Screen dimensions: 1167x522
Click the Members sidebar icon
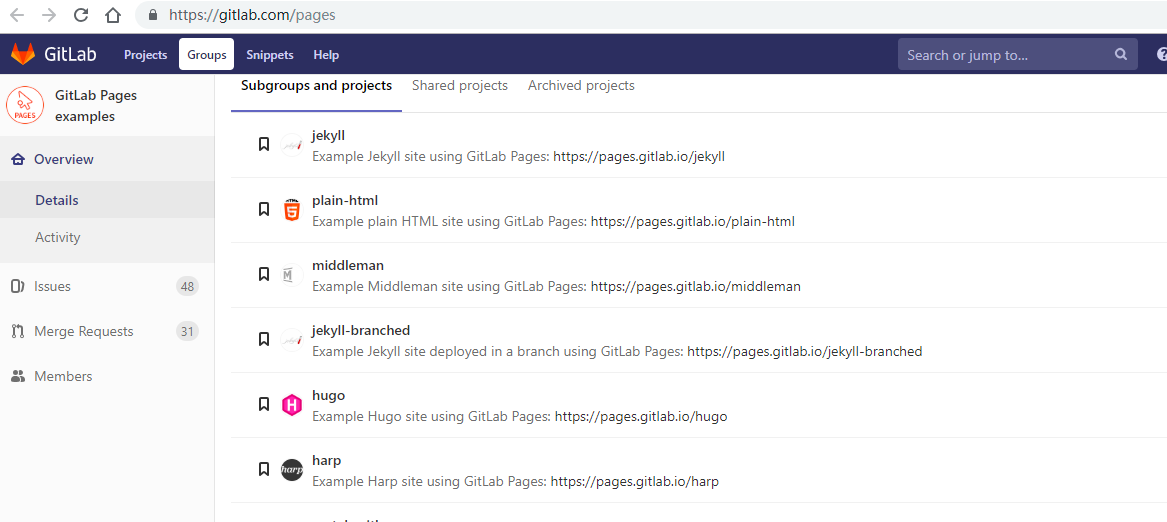click(x=18, y=377)
